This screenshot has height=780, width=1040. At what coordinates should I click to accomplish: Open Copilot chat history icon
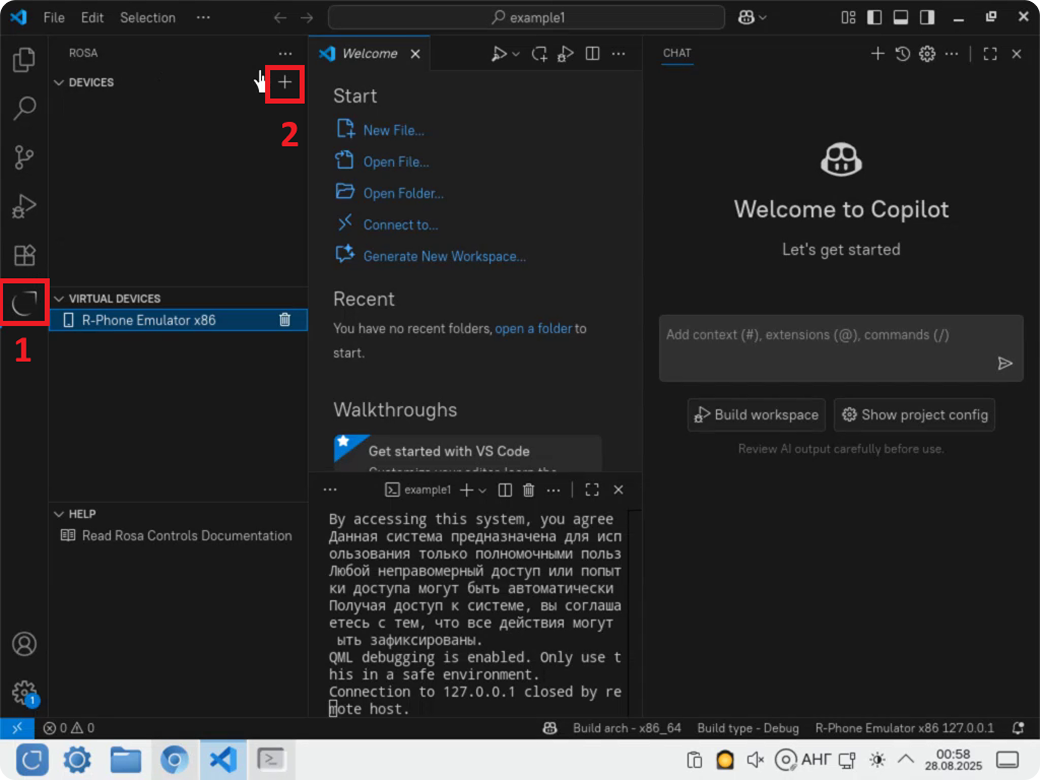(902, 53)
